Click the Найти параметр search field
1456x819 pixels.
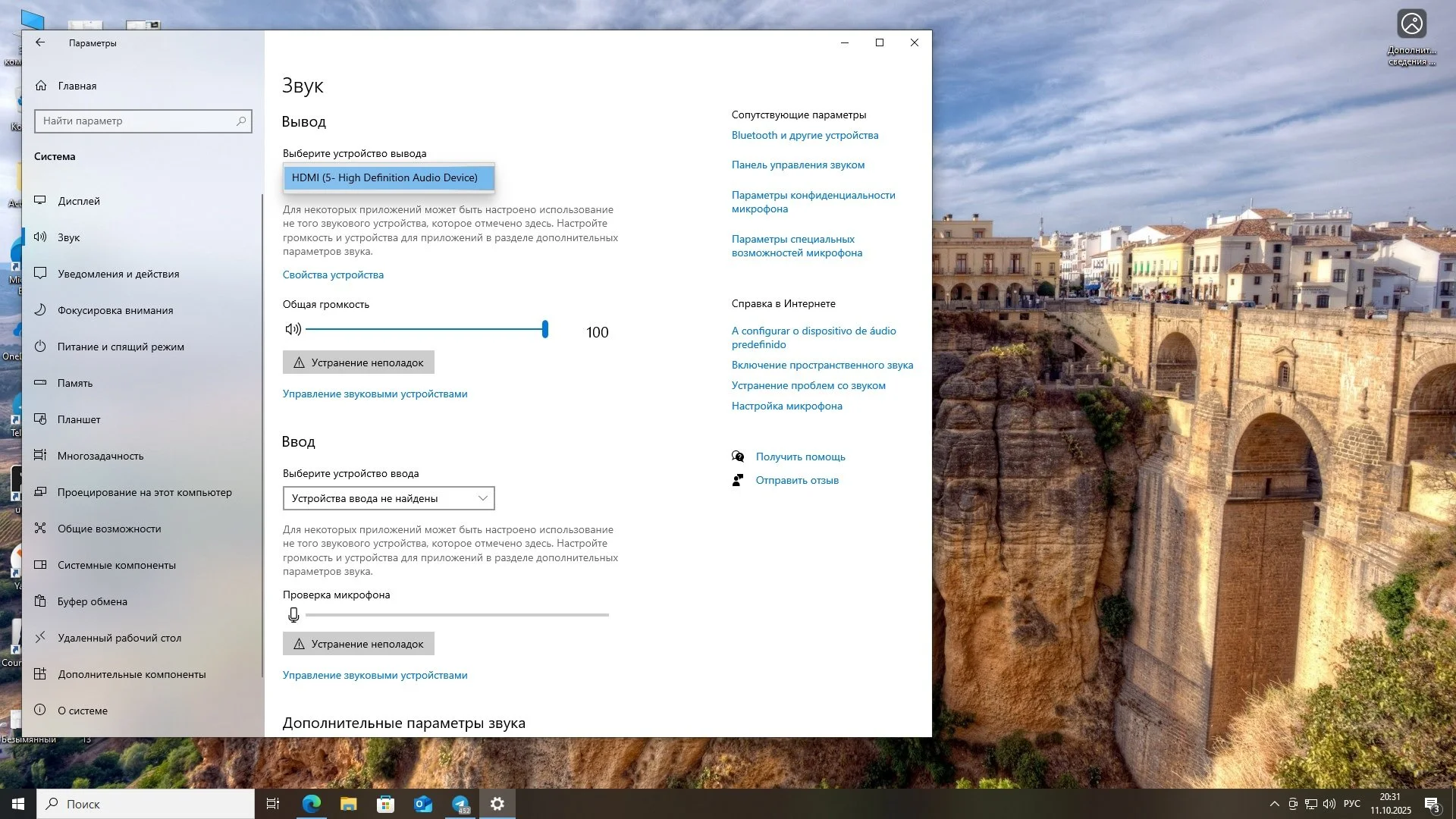coord(143,121)
